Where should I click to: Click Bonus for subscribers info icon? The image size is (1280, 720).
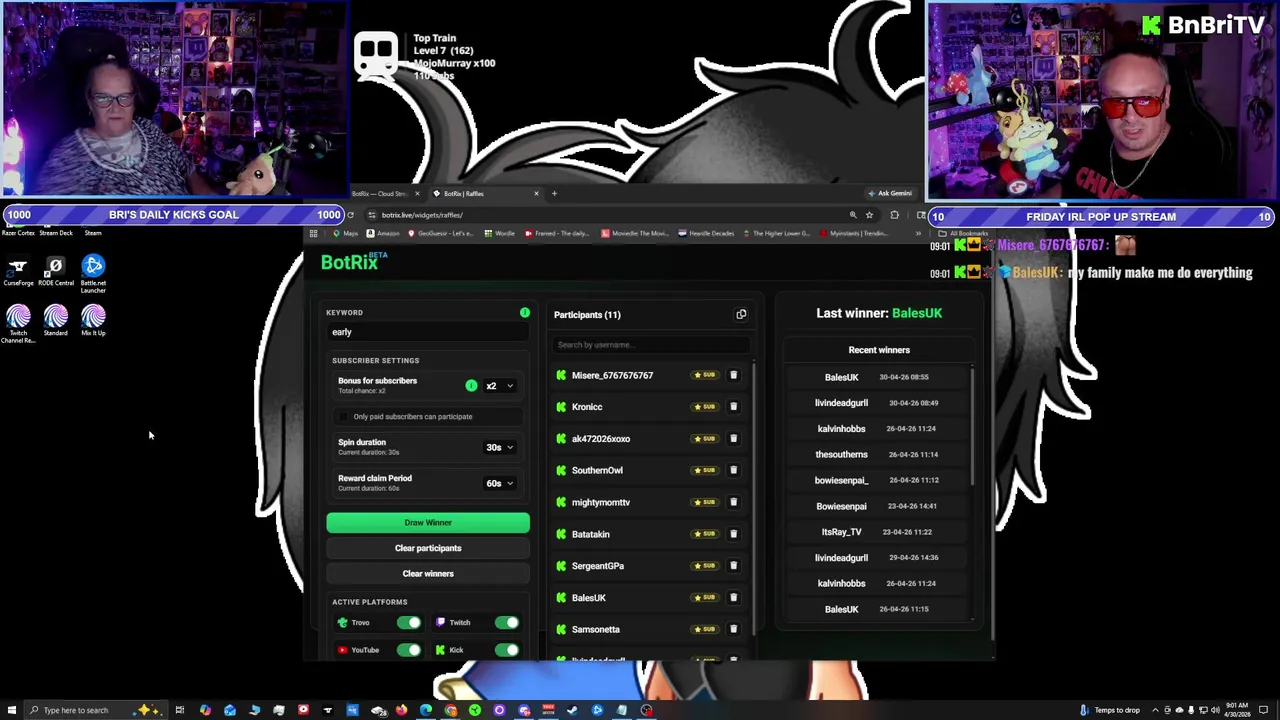471,385
